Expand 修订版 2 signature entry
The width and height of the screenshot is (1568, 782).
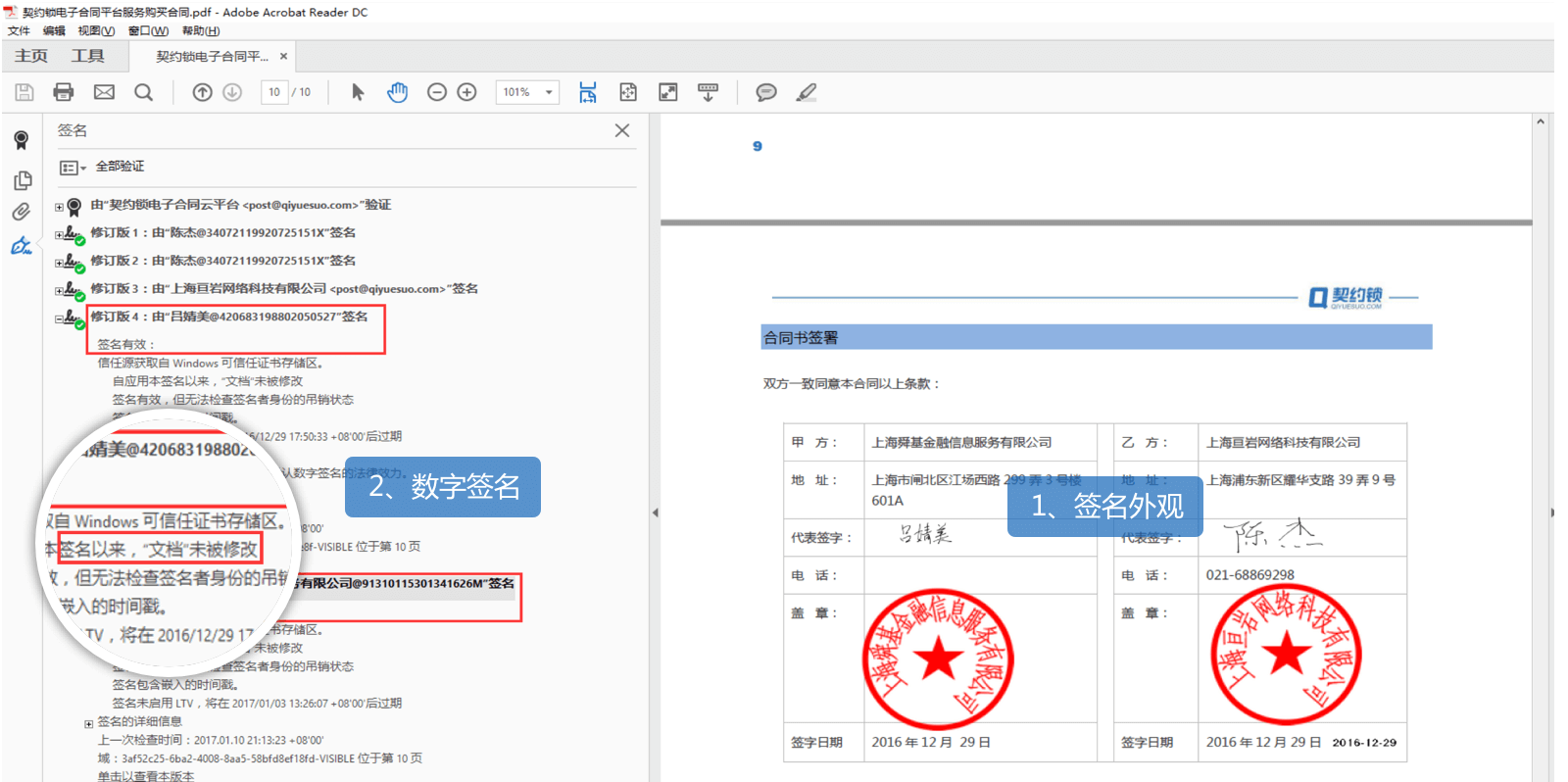[x=59, y=263]
